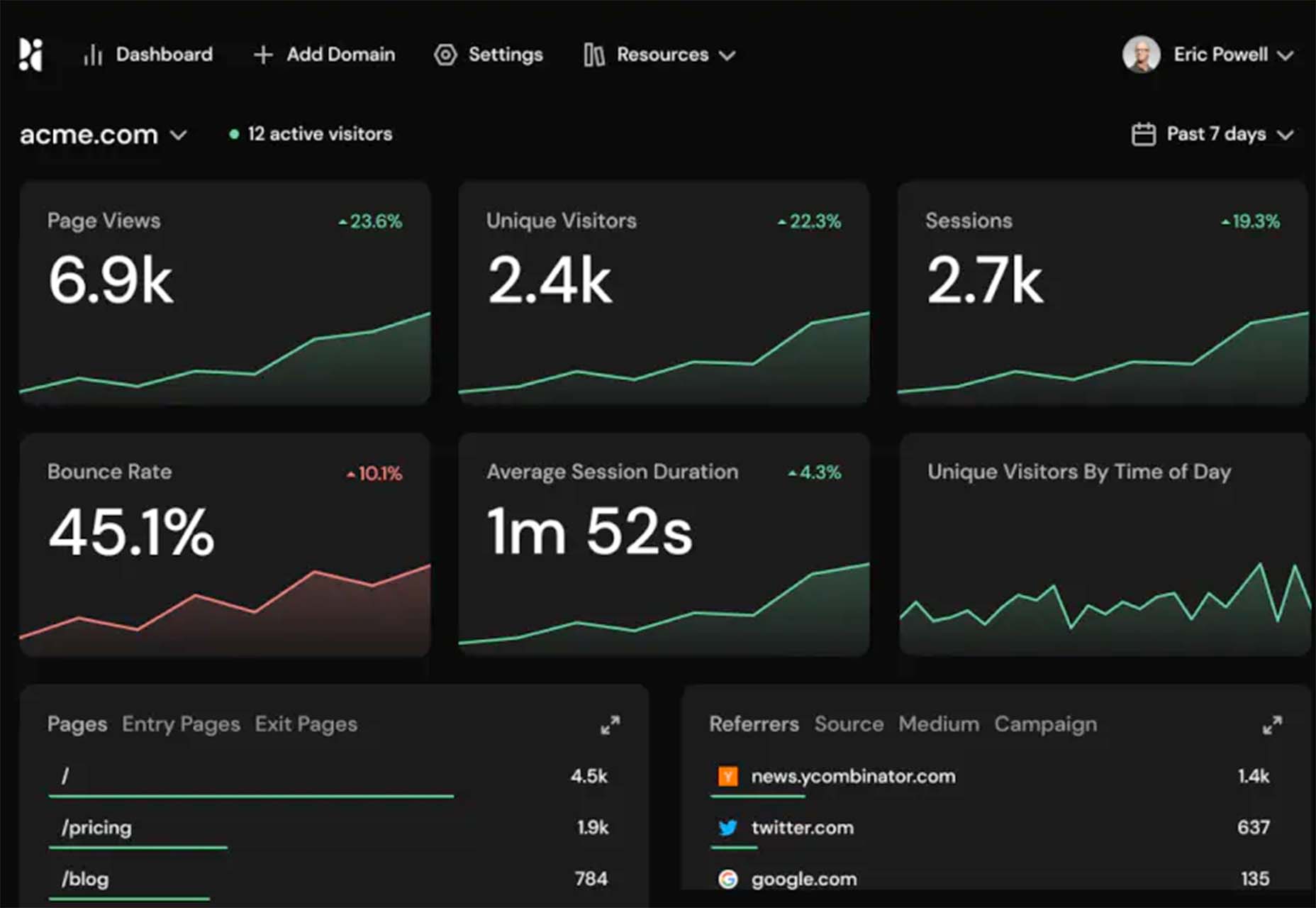The height and width of the screenshot is (908, 1316).
Task: Select Add Domain in navigation
Action: (341, 55)
